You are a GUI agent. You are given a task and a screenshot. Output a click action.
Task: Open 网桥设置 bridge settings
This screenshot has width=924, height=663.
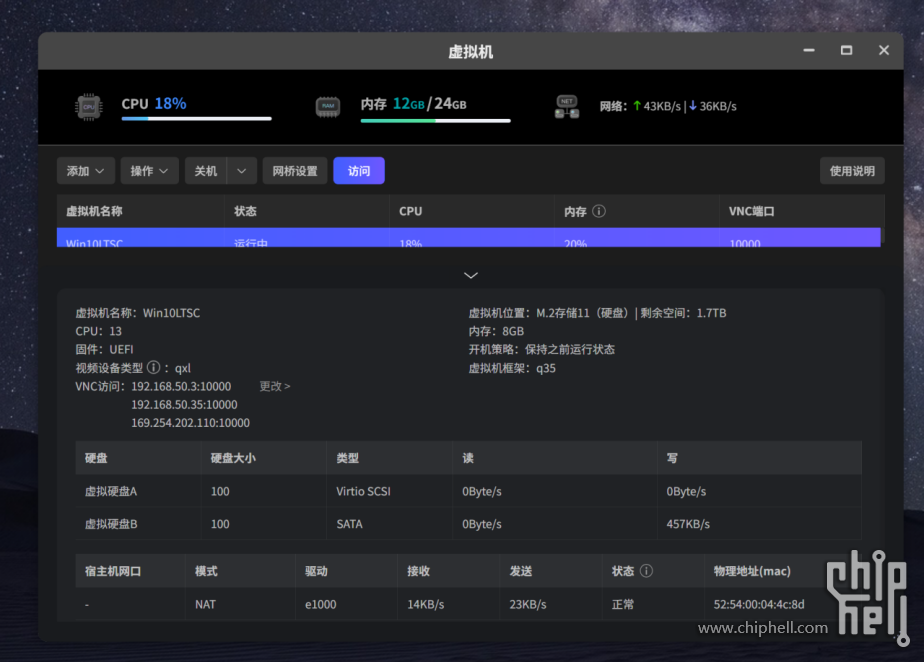point(295,171)
